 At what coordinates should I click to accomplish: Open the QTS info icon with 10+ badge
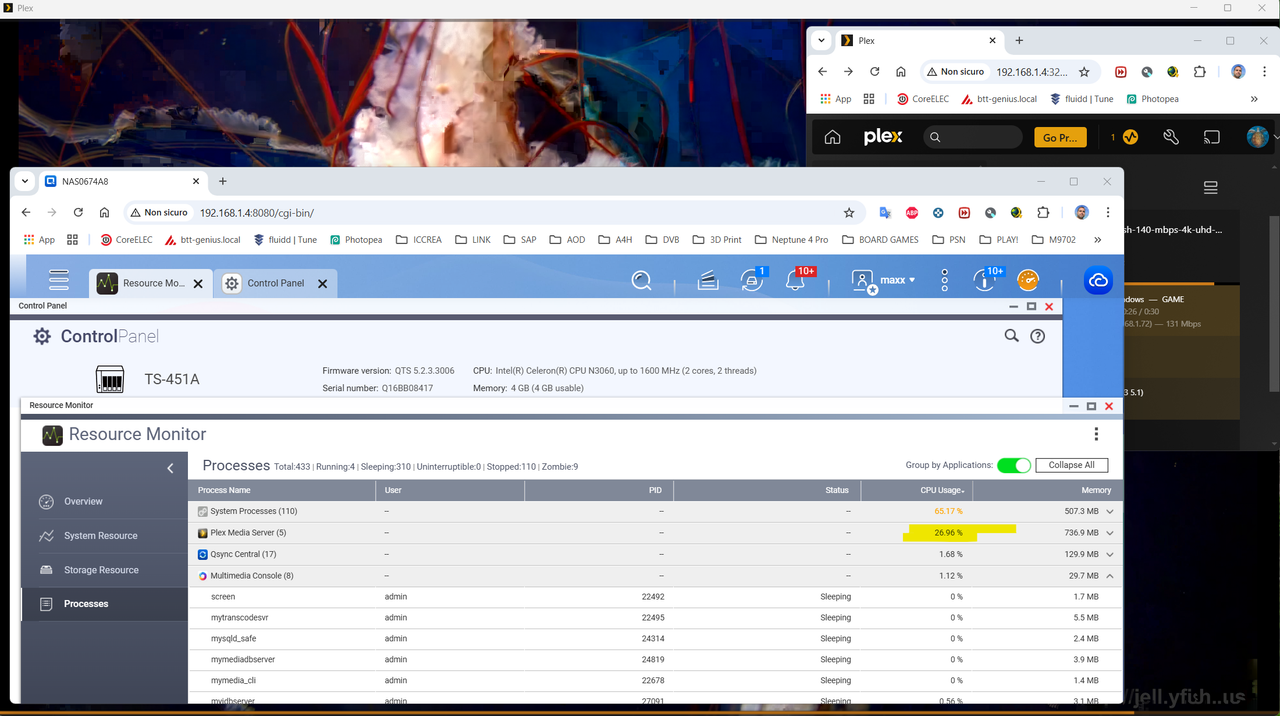pos(985,280)
